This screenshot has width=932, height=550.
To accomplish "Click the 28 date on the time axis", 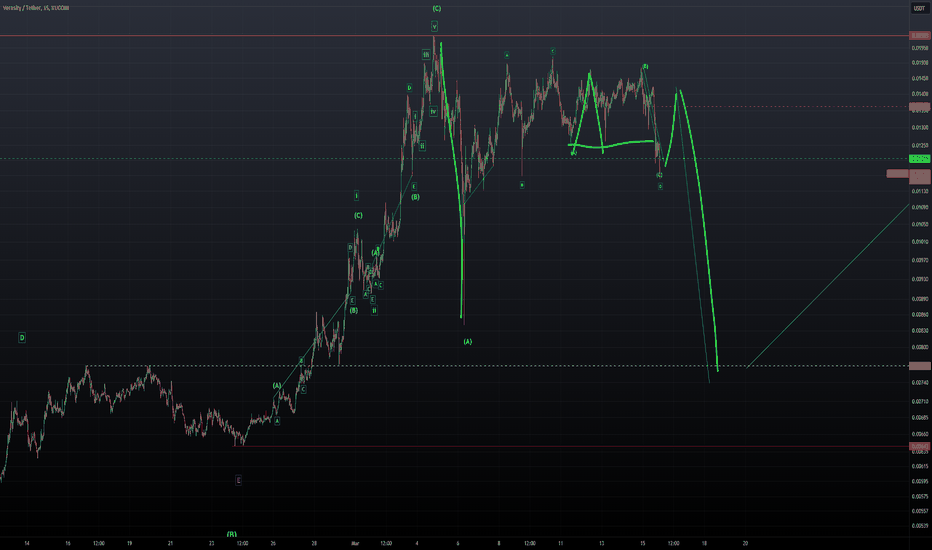I will pyautogui.click(x=314, y=543).
